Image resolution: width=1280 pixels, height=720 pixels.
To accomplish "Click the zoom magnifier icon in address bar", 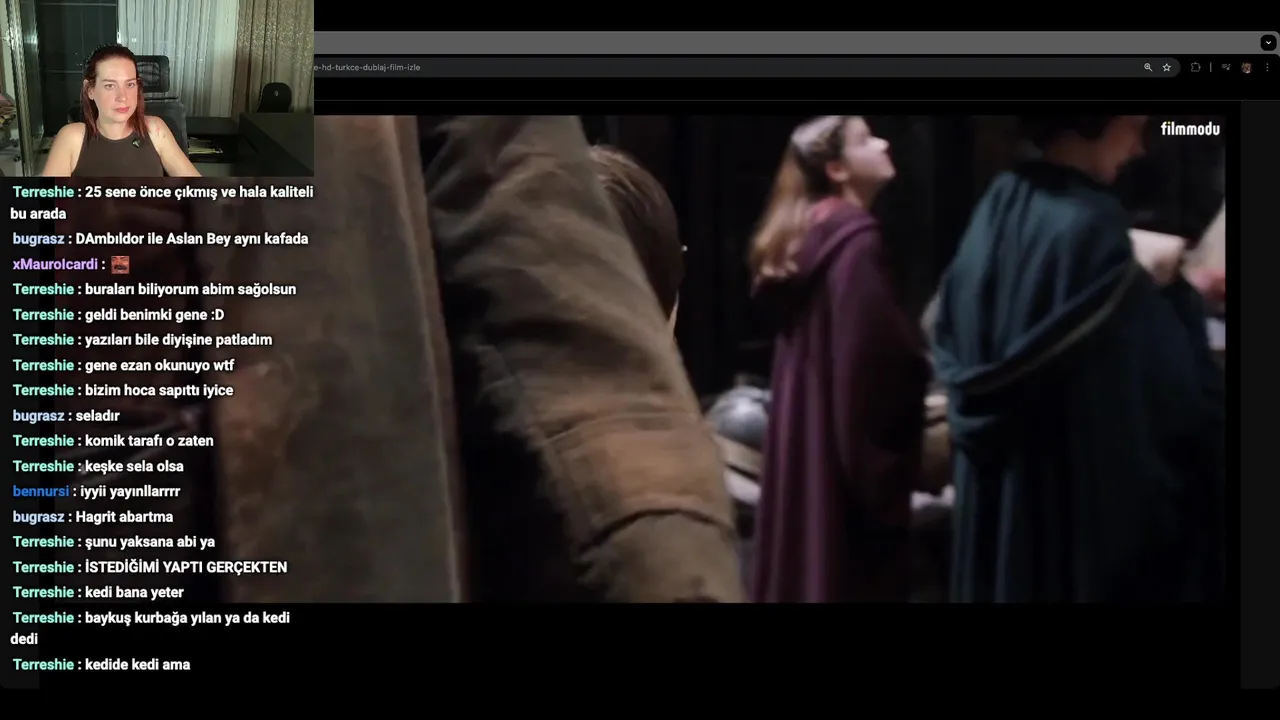I will [x=1148, y=67].
